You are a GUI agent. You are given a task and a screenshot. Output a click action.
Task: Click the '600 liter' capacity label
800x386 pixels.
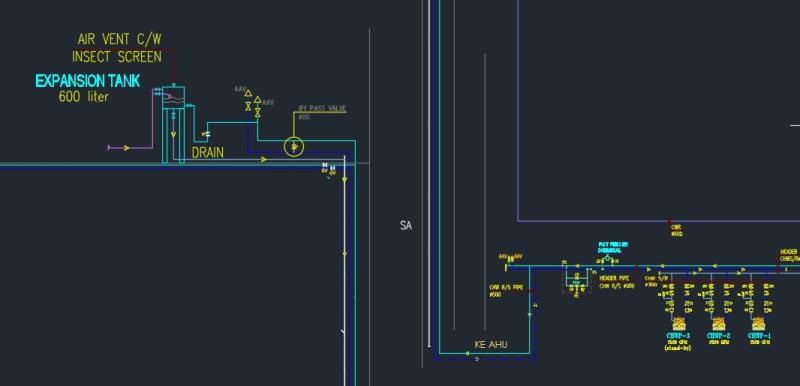click(x=84, y=96)
